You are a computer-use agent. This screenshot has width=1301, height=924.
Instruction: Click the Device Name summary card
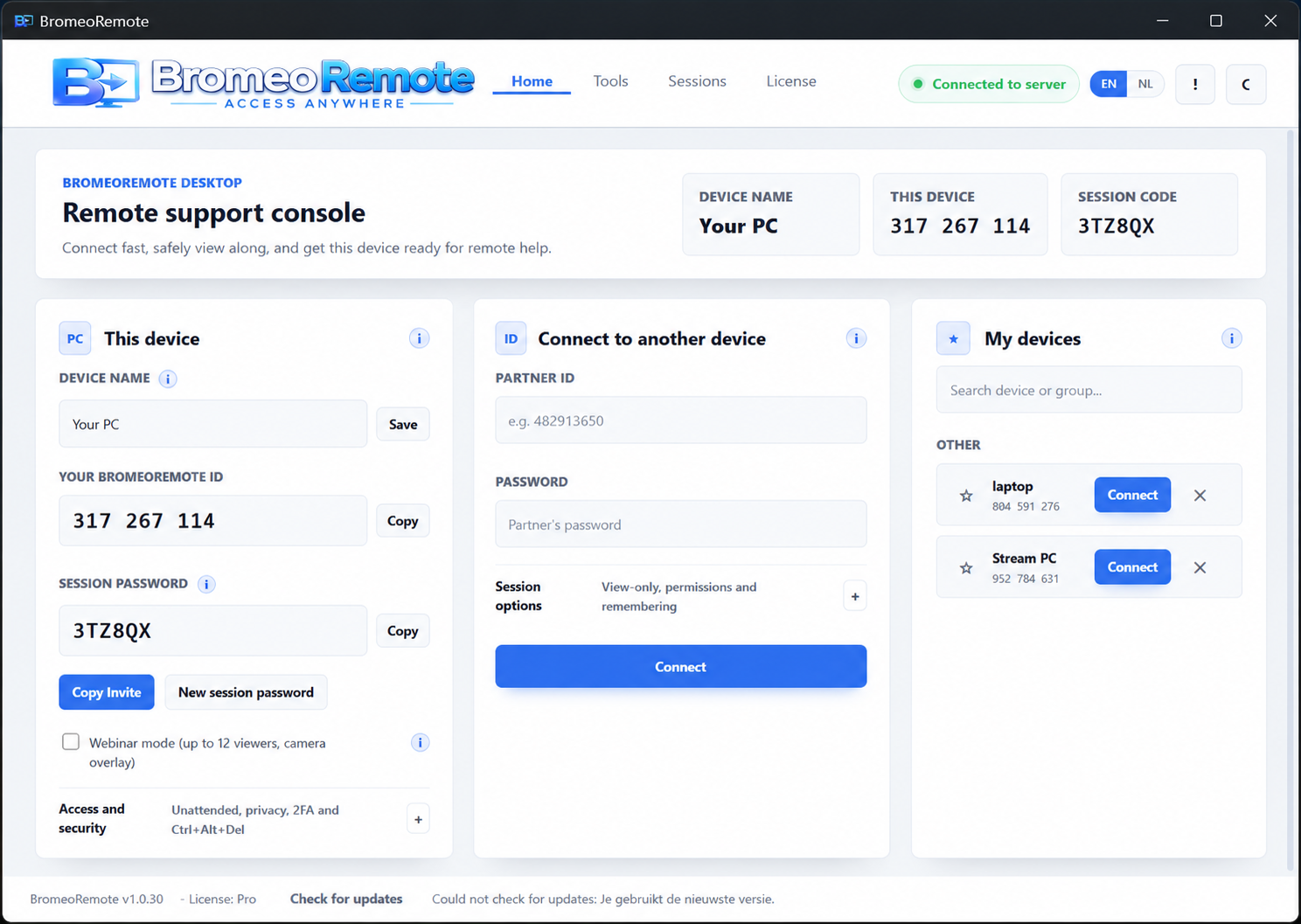(771, 214)
